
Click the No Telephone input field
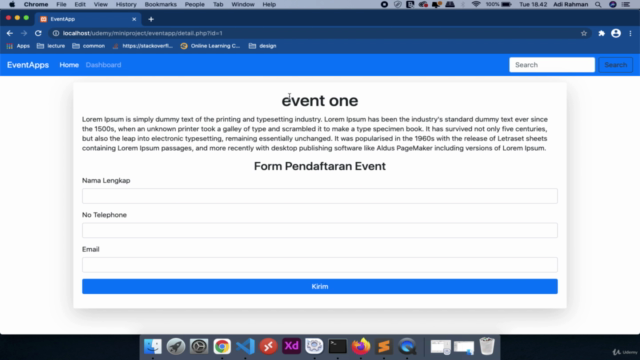(320, 230)
